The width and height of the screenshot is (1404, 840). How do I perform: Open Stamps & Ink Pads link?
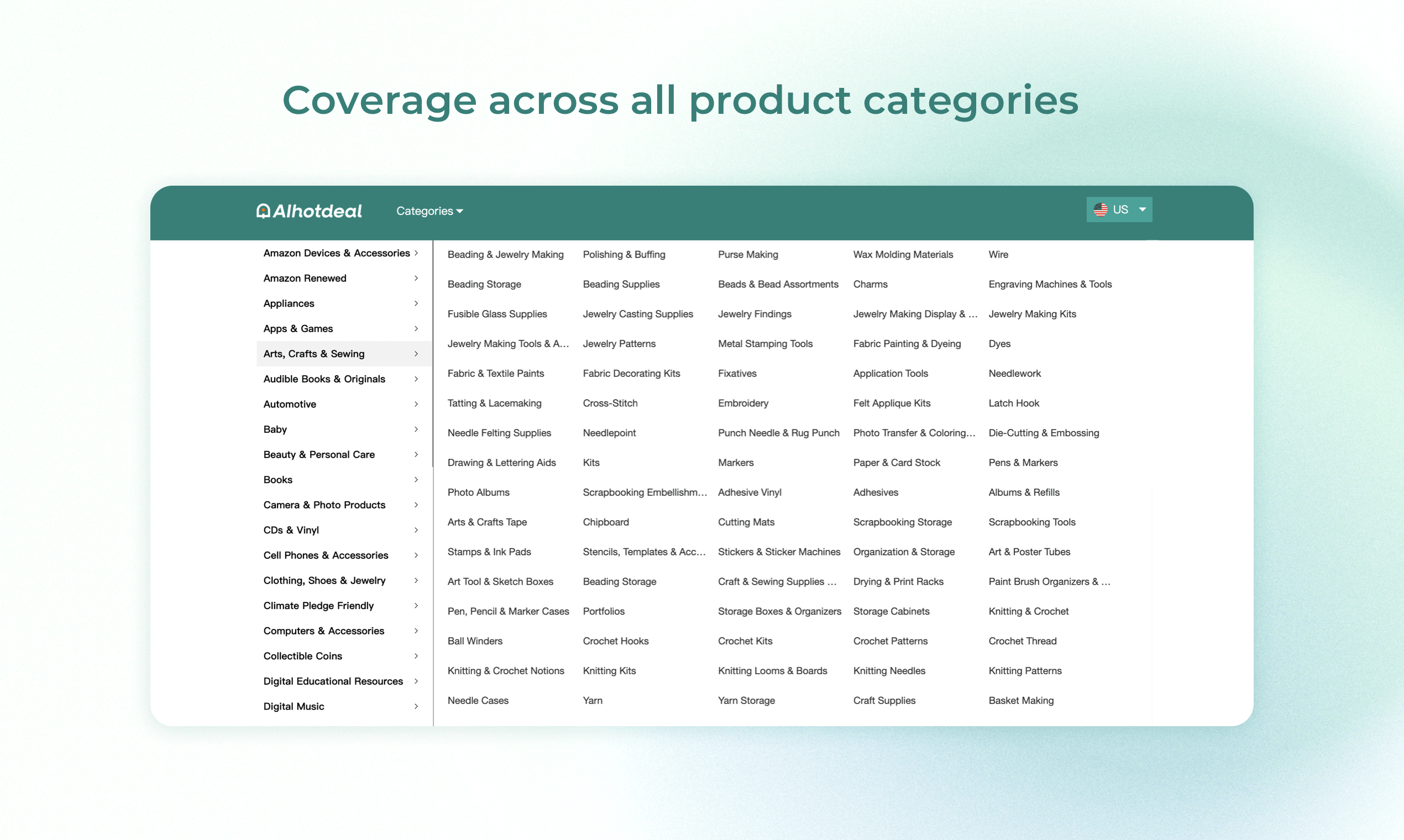pyautogui.click(x=489, y=552)
